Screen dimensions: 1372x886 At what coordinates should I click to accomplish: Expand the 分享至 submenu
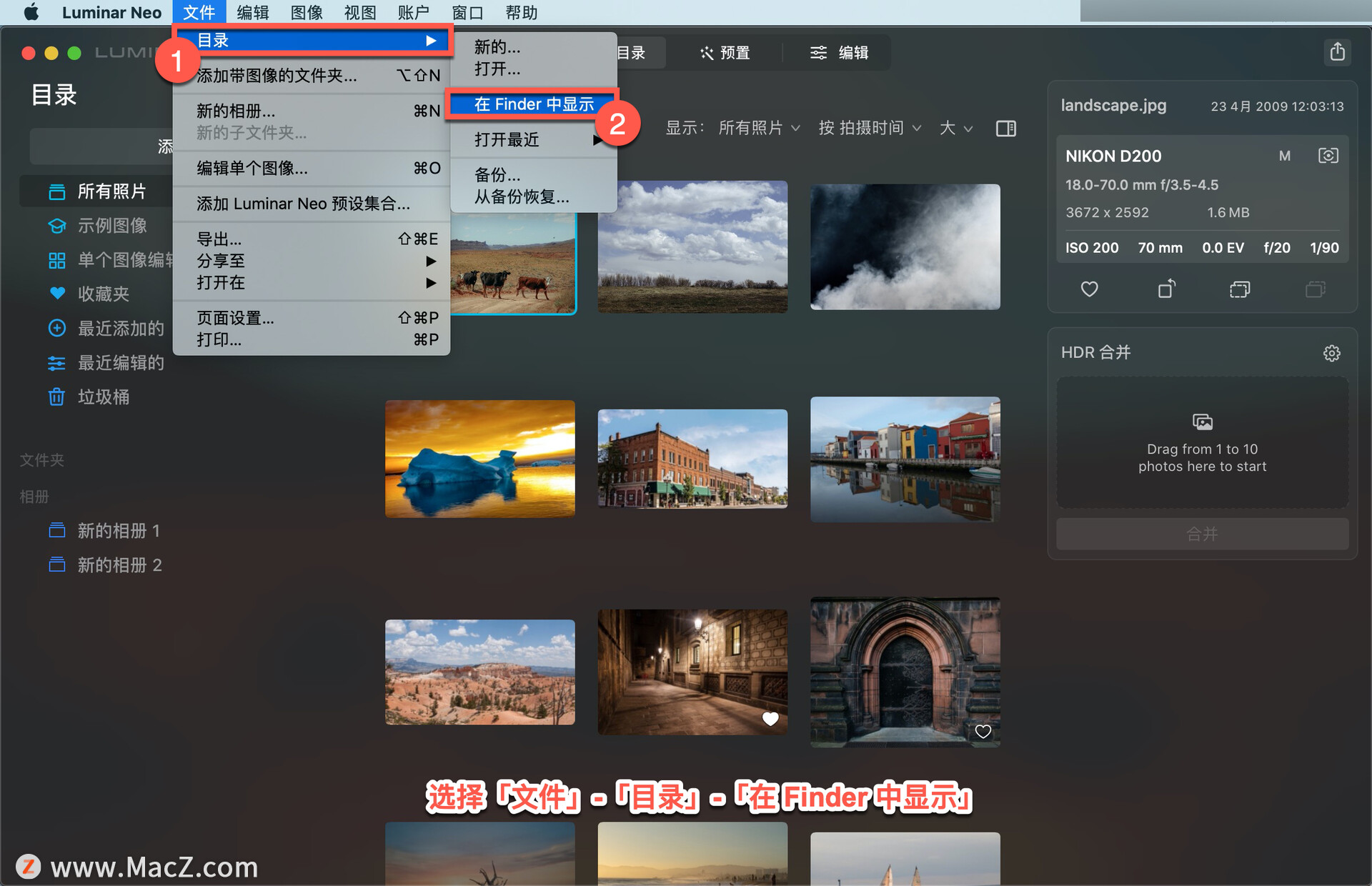312,261
